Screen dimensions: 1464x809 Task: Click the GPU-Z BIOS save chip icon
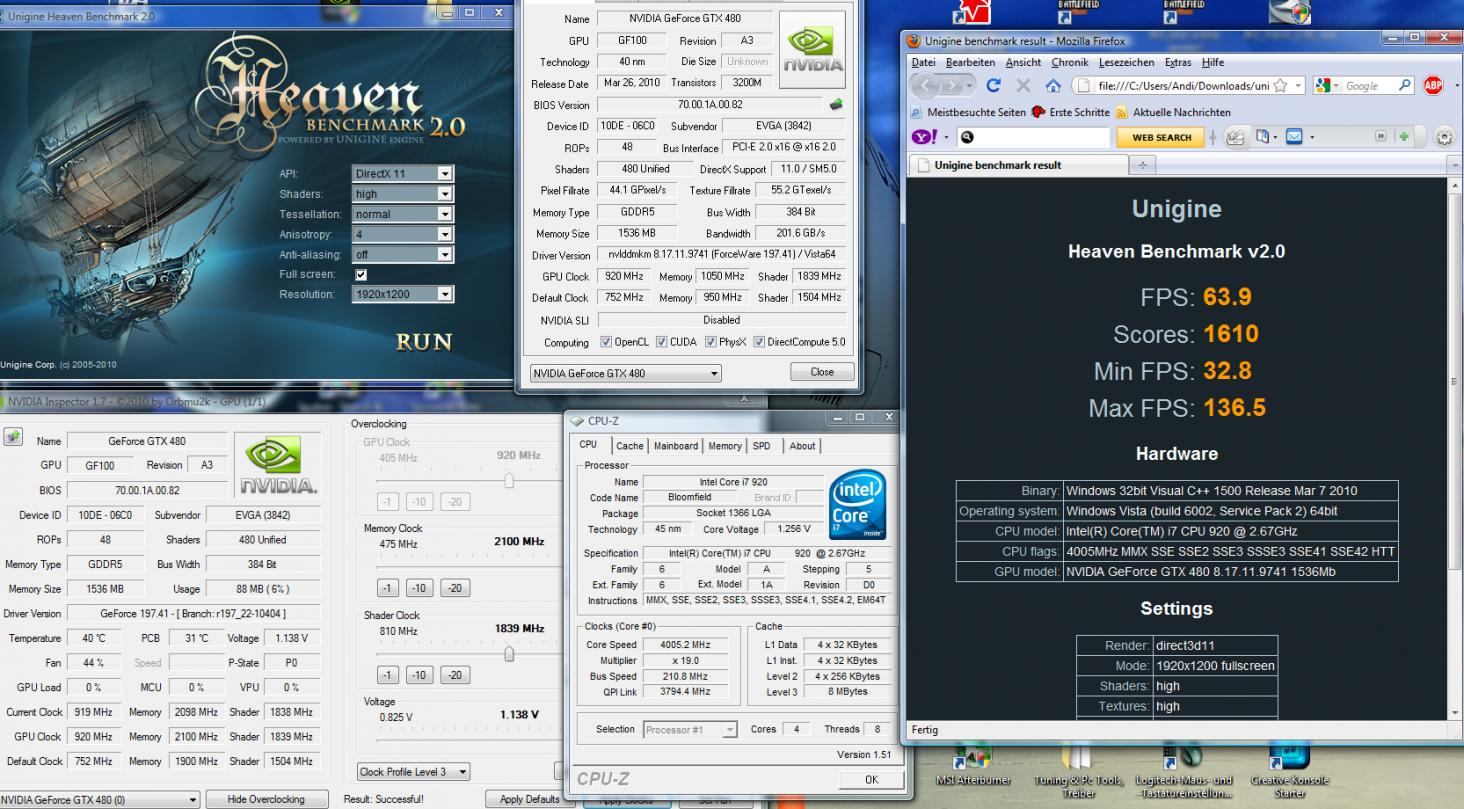click(x=836, y=104)
